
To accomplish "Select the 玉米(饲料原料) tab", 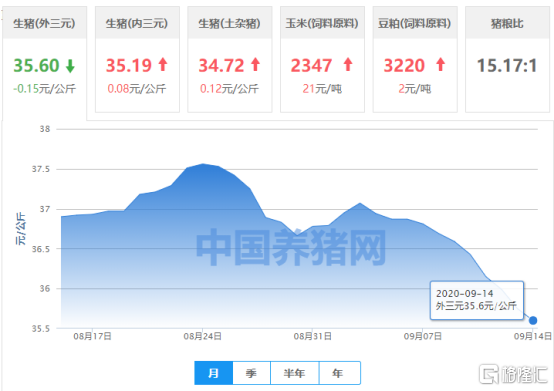I will point(322,59).
